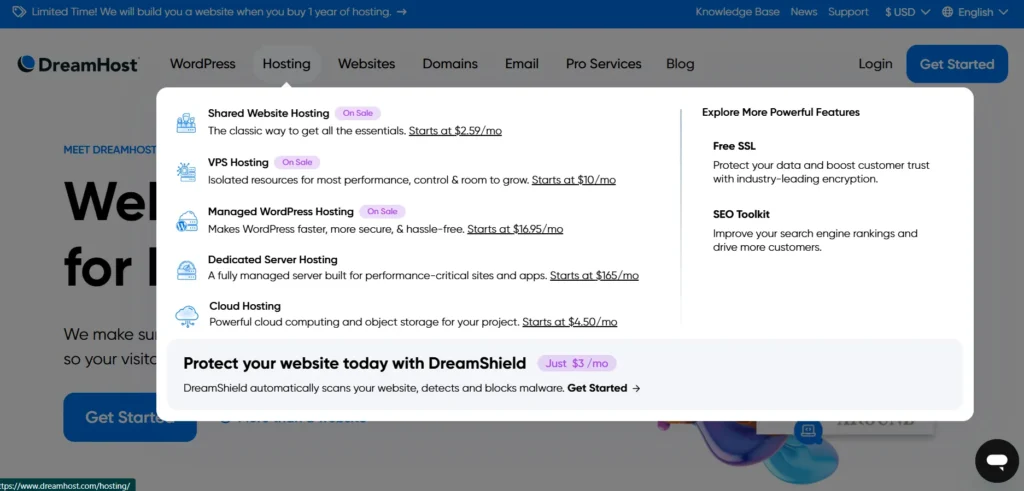Click Starts at $2.59/mo link
Image resolution: width=1024 pixels, height=491 pixels.
(455, 131)
